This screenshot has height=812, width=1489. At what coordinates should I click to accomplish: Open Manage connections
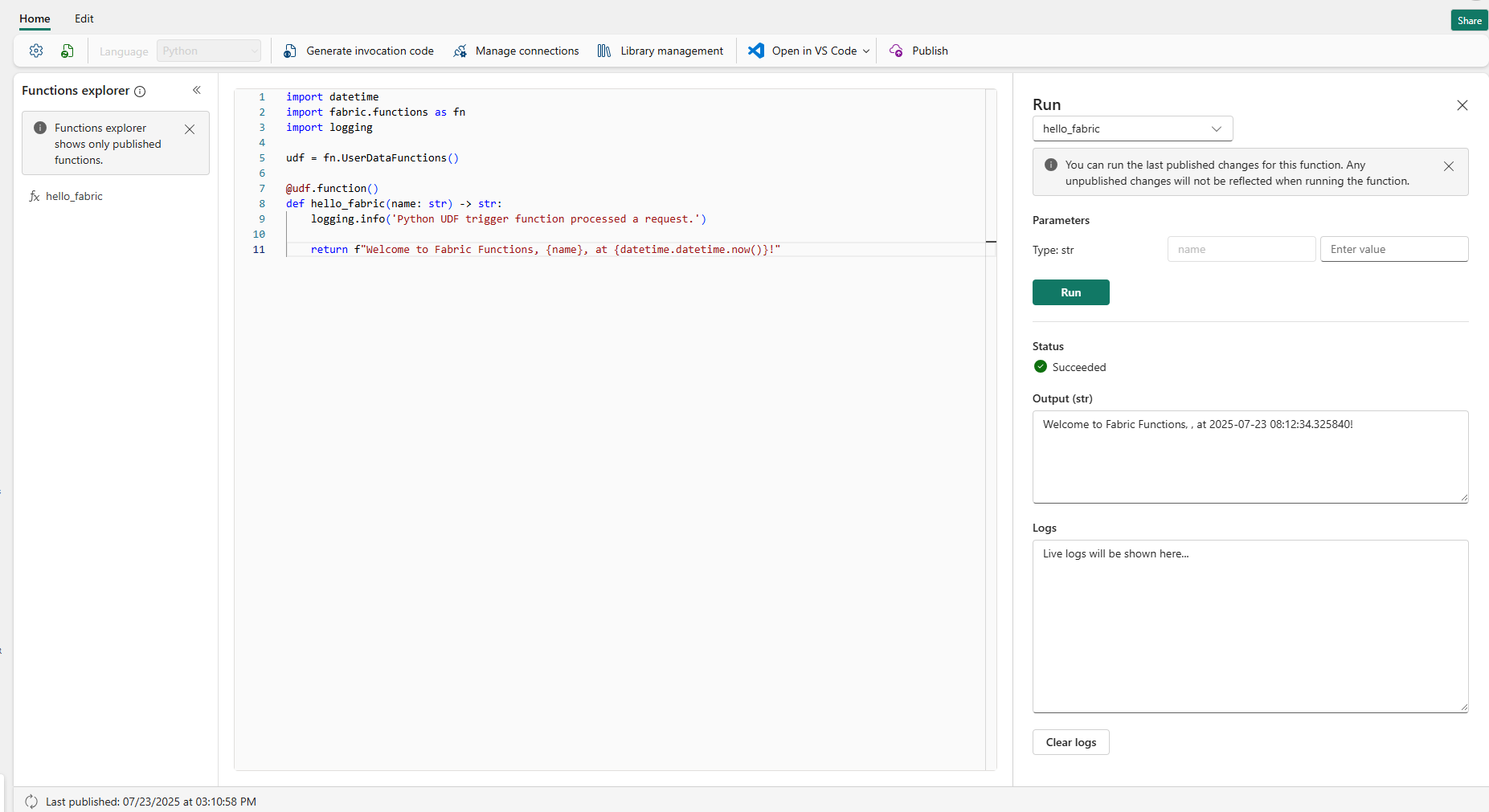click(x=516, y=51)
